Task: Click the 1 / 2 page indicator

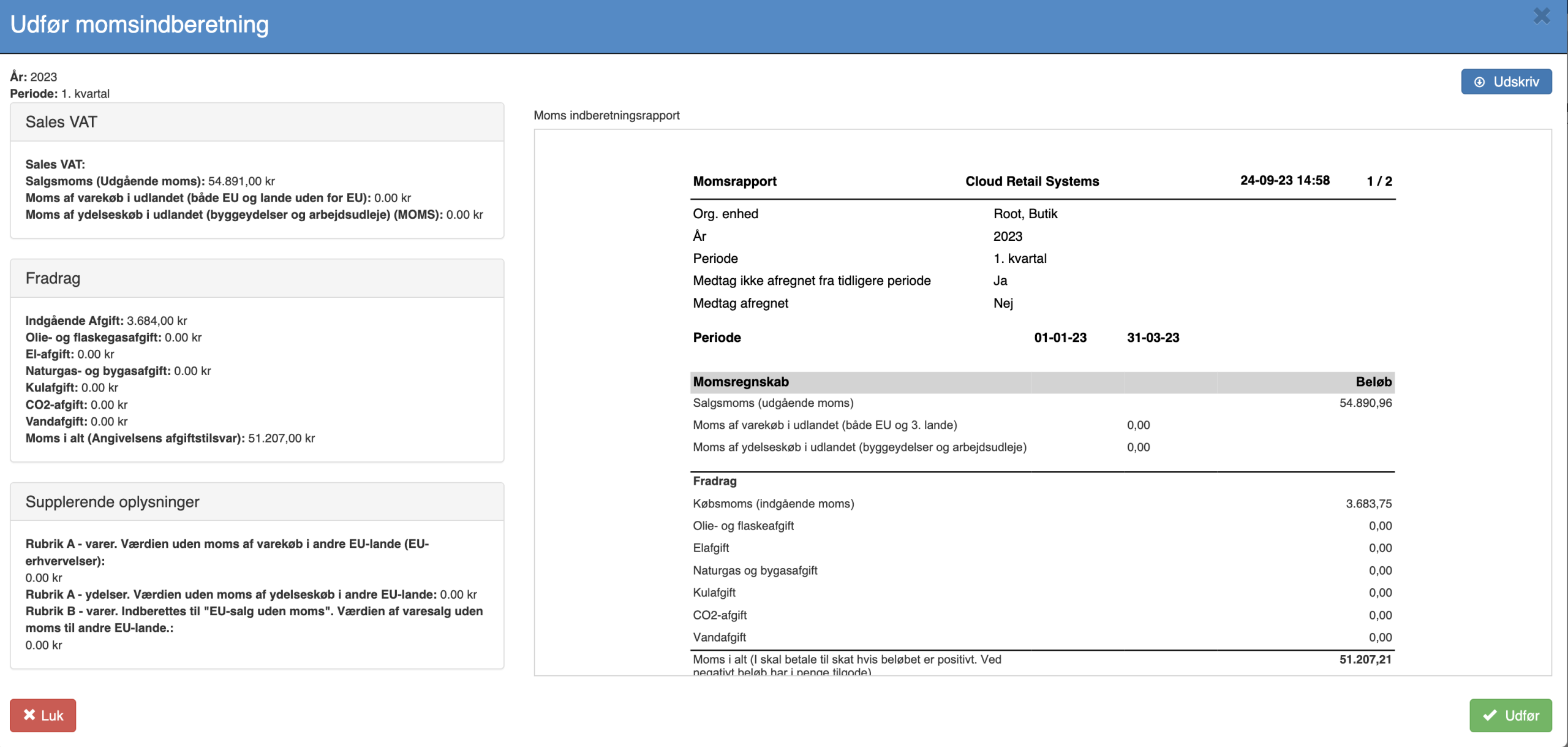Action: click(x=1379, y=181)
